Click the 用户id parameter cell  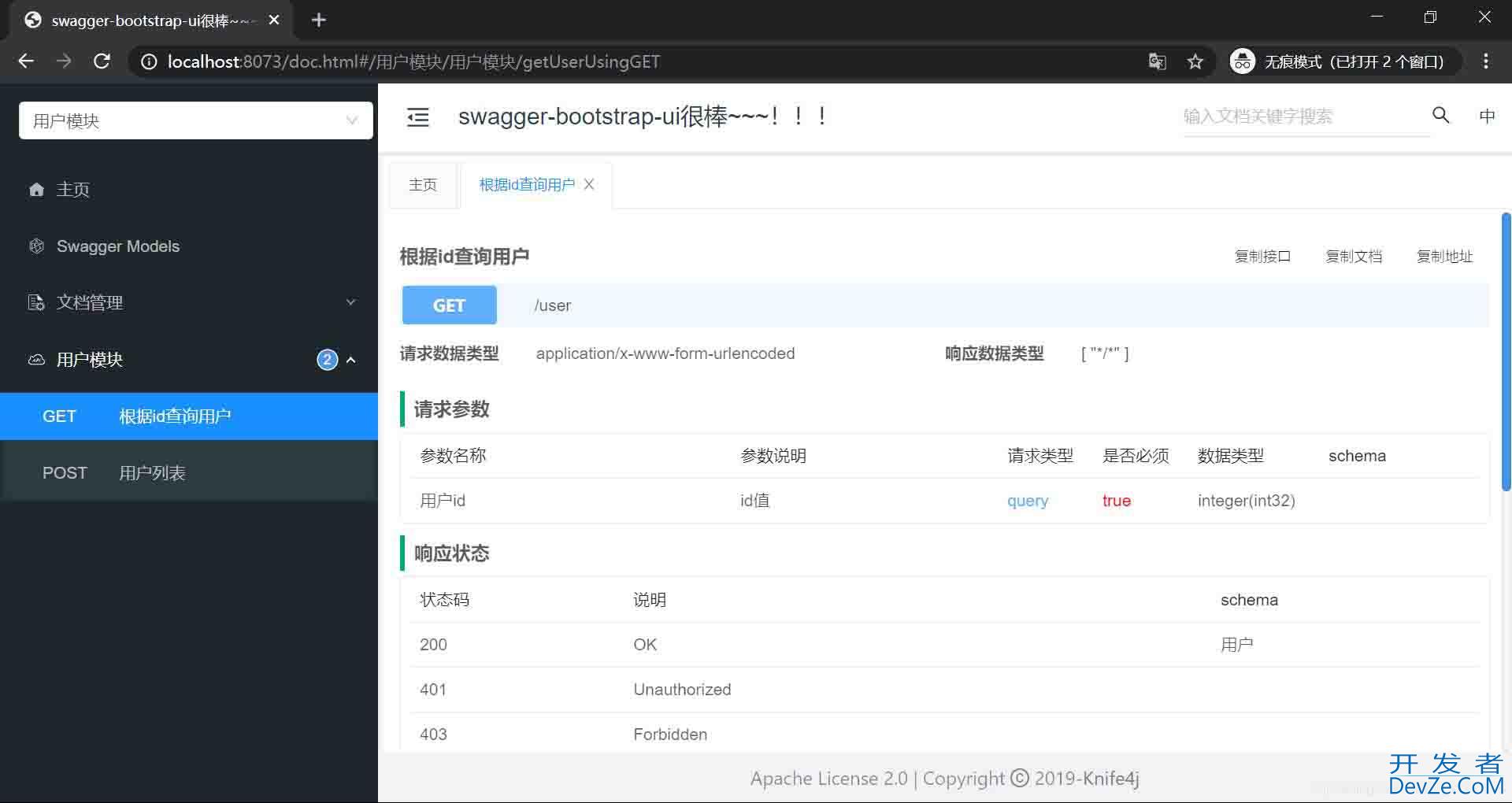443,501
